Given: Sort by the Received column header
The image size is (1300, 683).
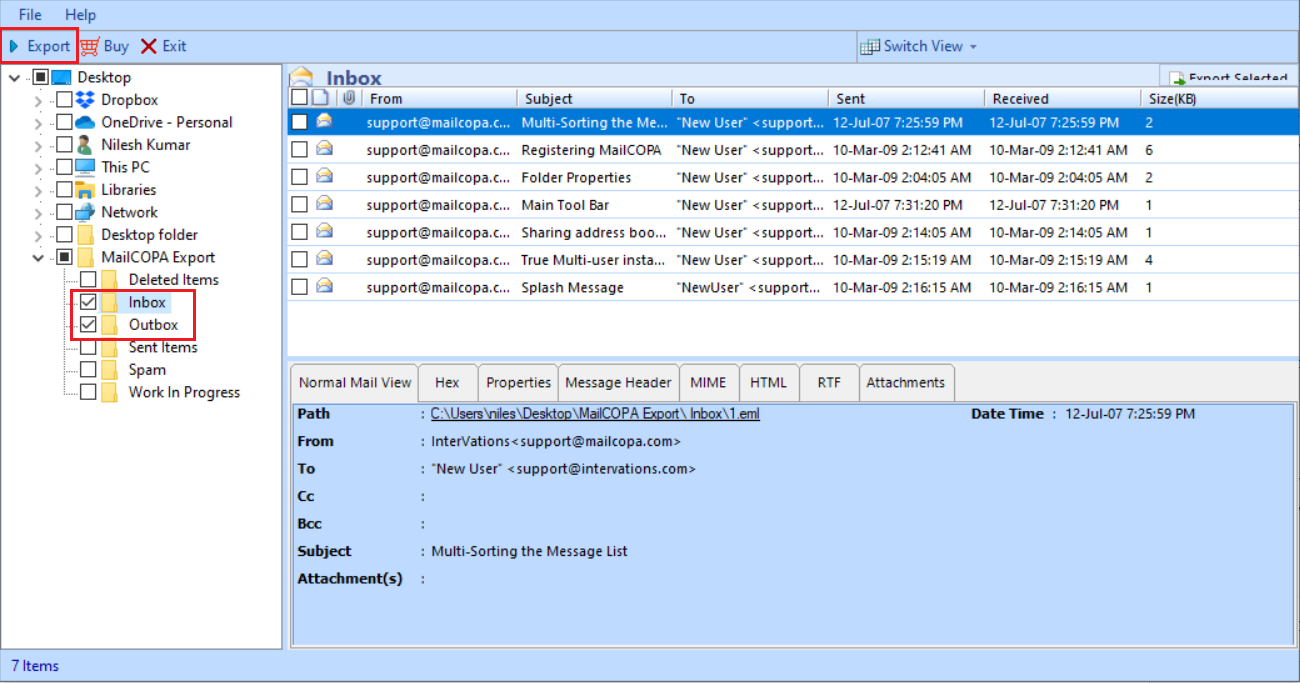Looking at the screenshot, I should pos(1063,98).
